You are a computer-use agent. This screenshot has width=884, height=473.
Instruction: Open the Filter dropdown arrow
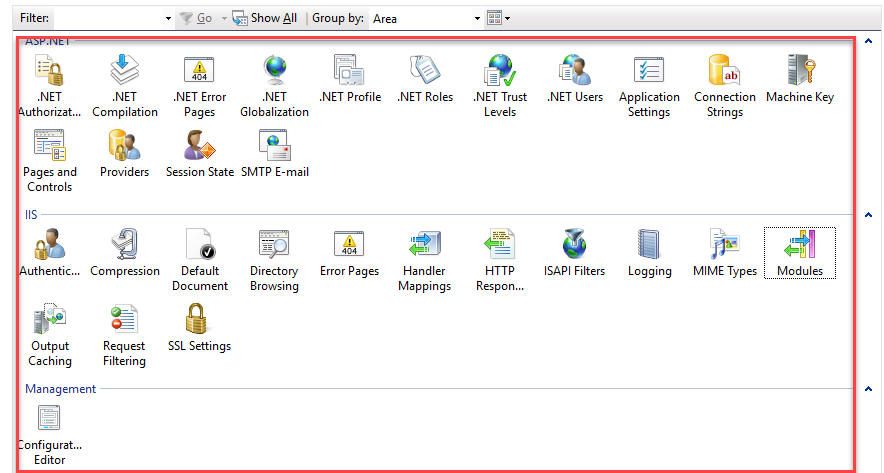[x=168, y=19]
